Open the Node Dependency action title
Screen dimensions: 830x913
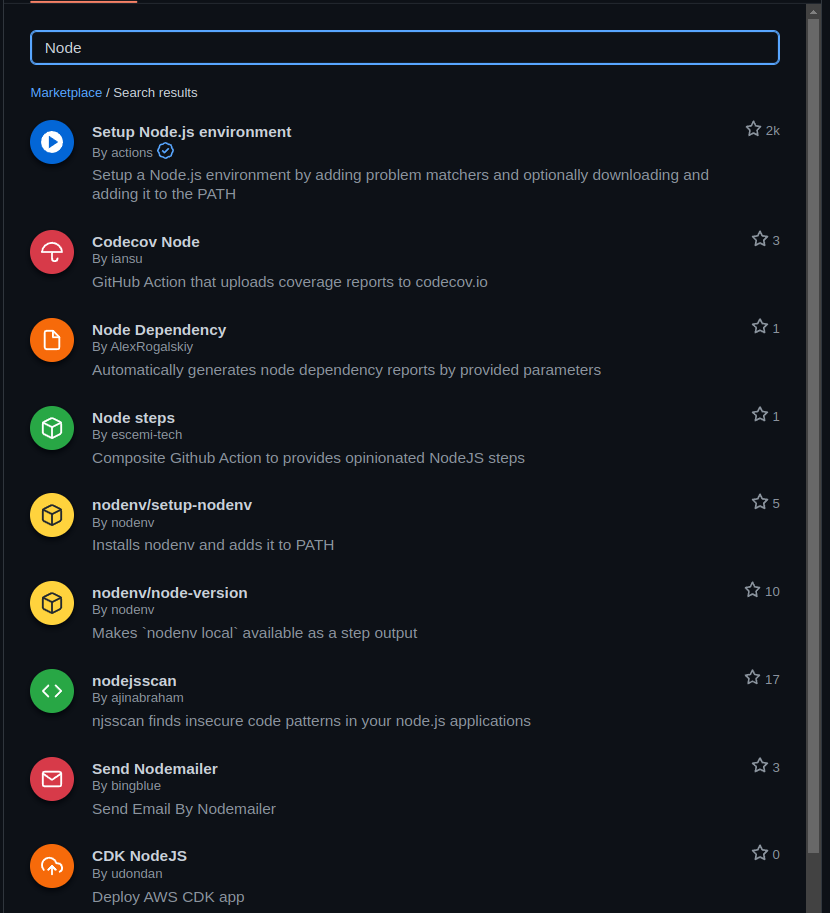159,330
